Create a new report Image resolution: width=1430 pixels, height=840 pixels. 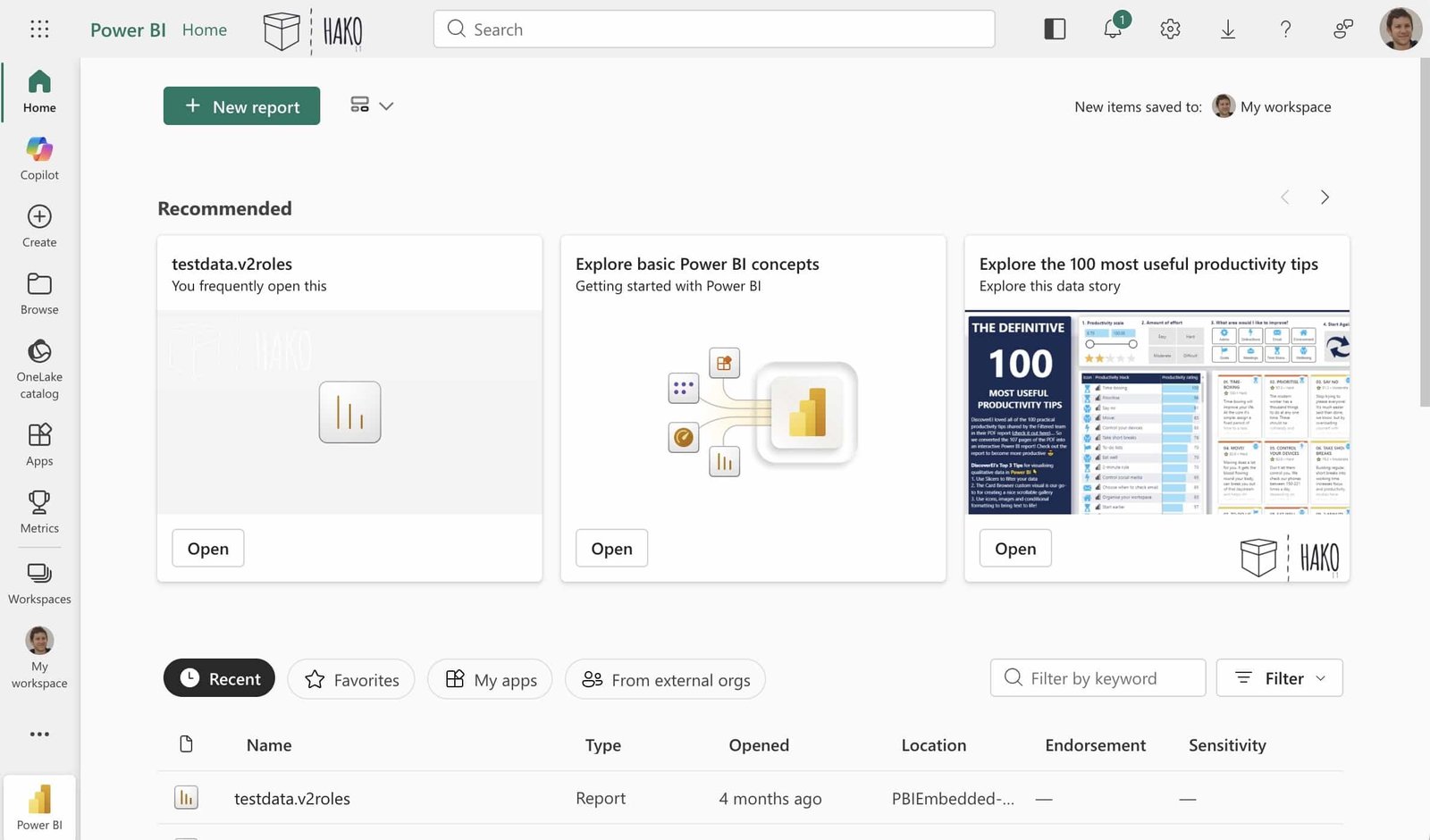point(241,105)
